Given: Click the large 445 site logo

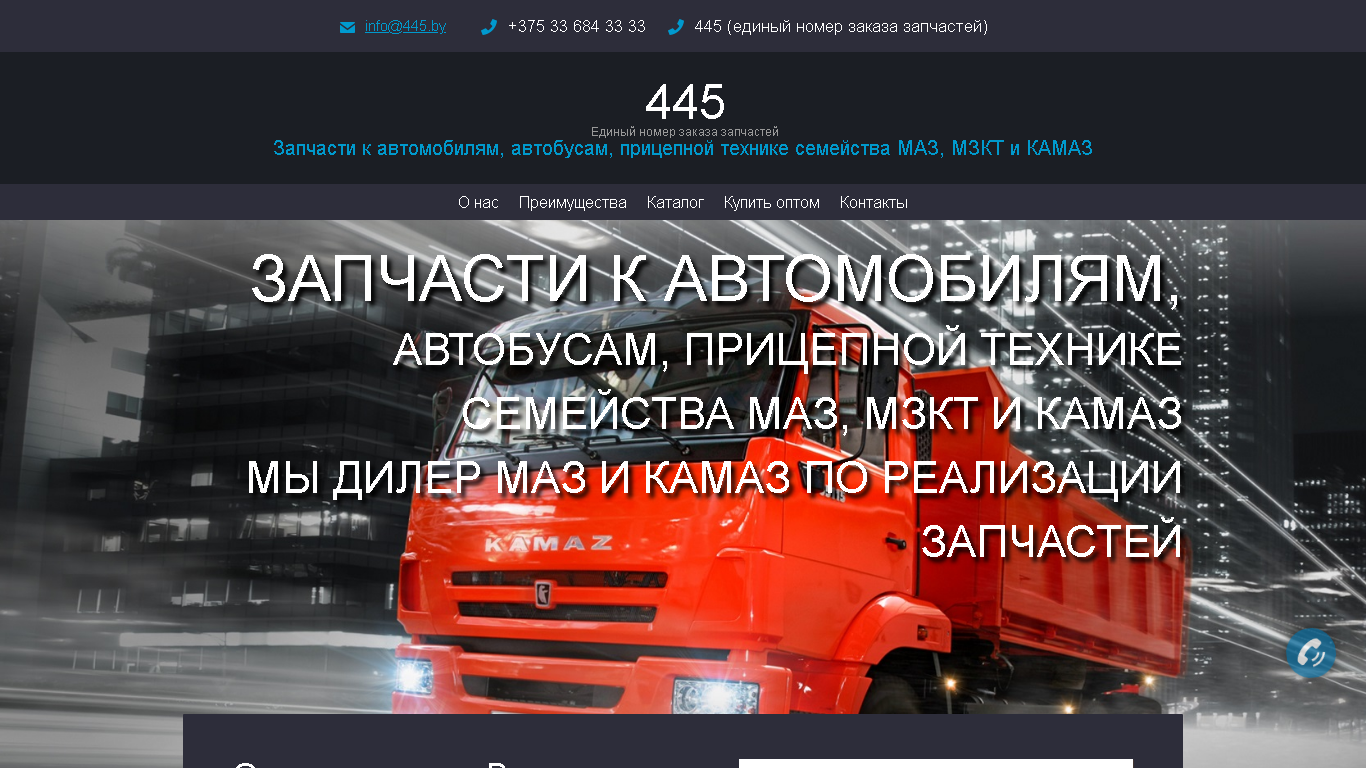Looking at the screenshot, I should pyautogui.click(x=685, y=102).
